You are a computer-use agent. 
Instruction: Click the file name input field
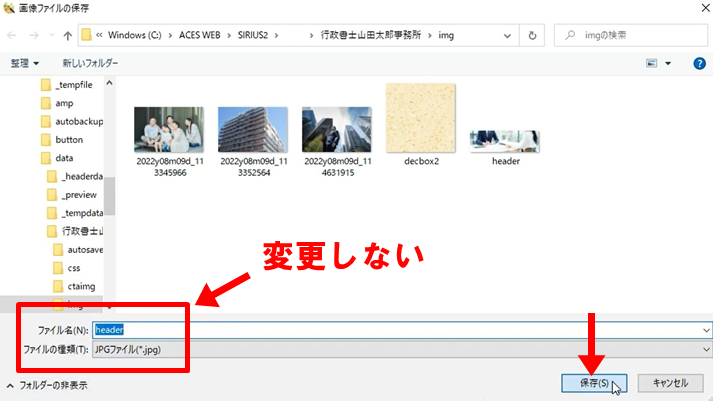(x=400, y=329)
